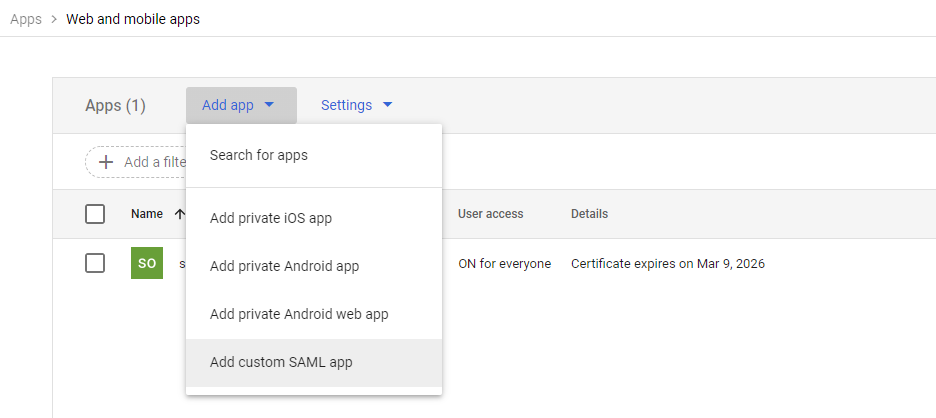
Task: Click the Name sort arrow icon
Action: pyautogui.click(x=180, y=214)
